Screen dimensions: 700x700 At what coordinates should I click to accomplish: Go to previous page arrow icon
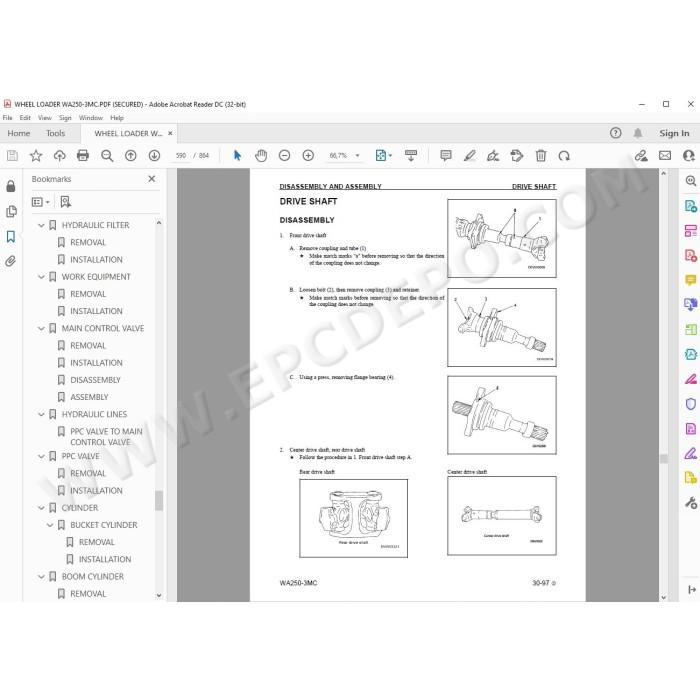[x=130, y=155]
